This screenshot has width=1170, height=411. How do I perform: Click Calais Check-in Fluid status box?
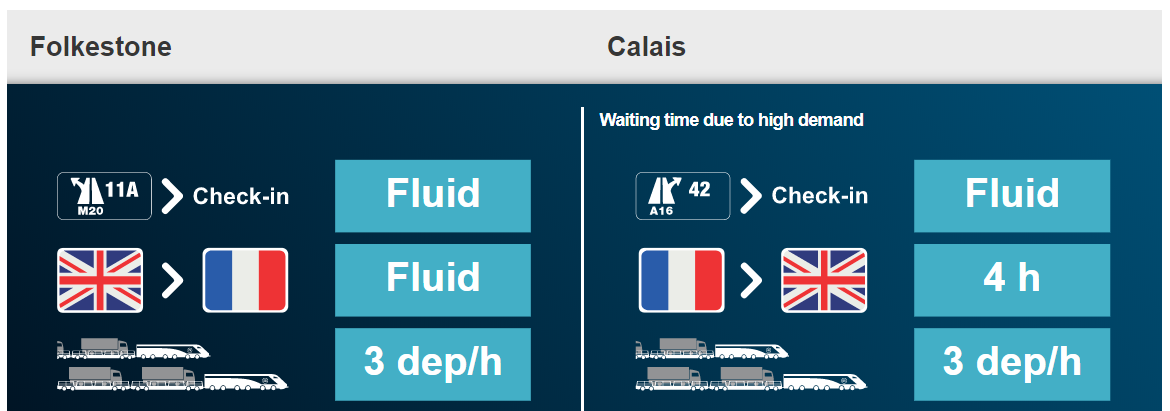(1011, 196)
